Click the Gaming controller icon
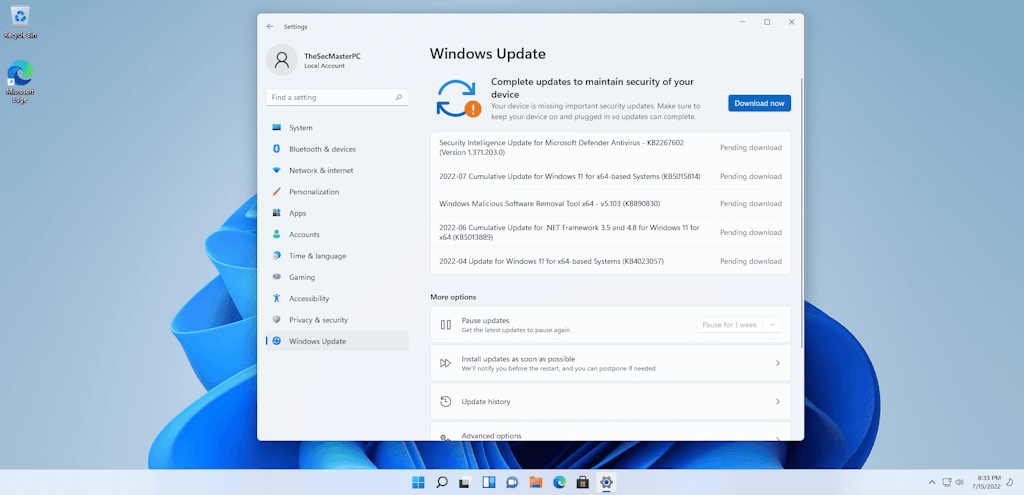 [x=276, y=277]
